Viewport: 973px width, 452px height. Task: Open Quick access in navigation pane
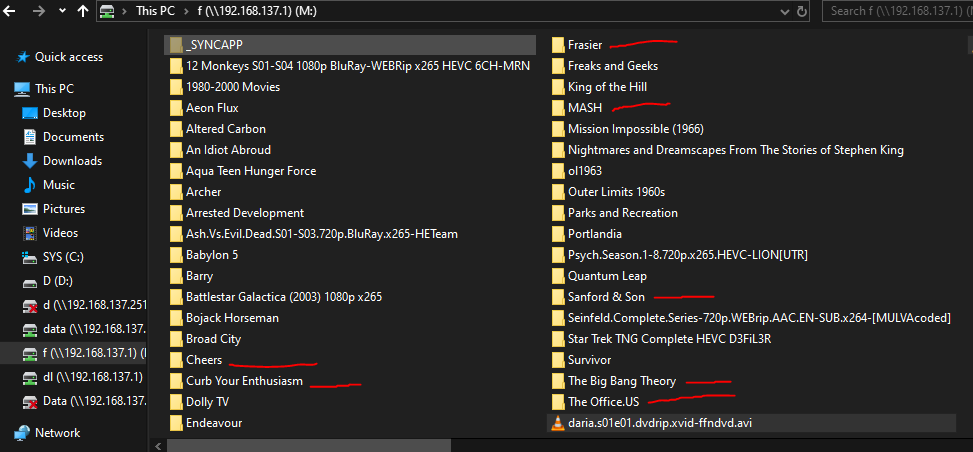[69, 57]
